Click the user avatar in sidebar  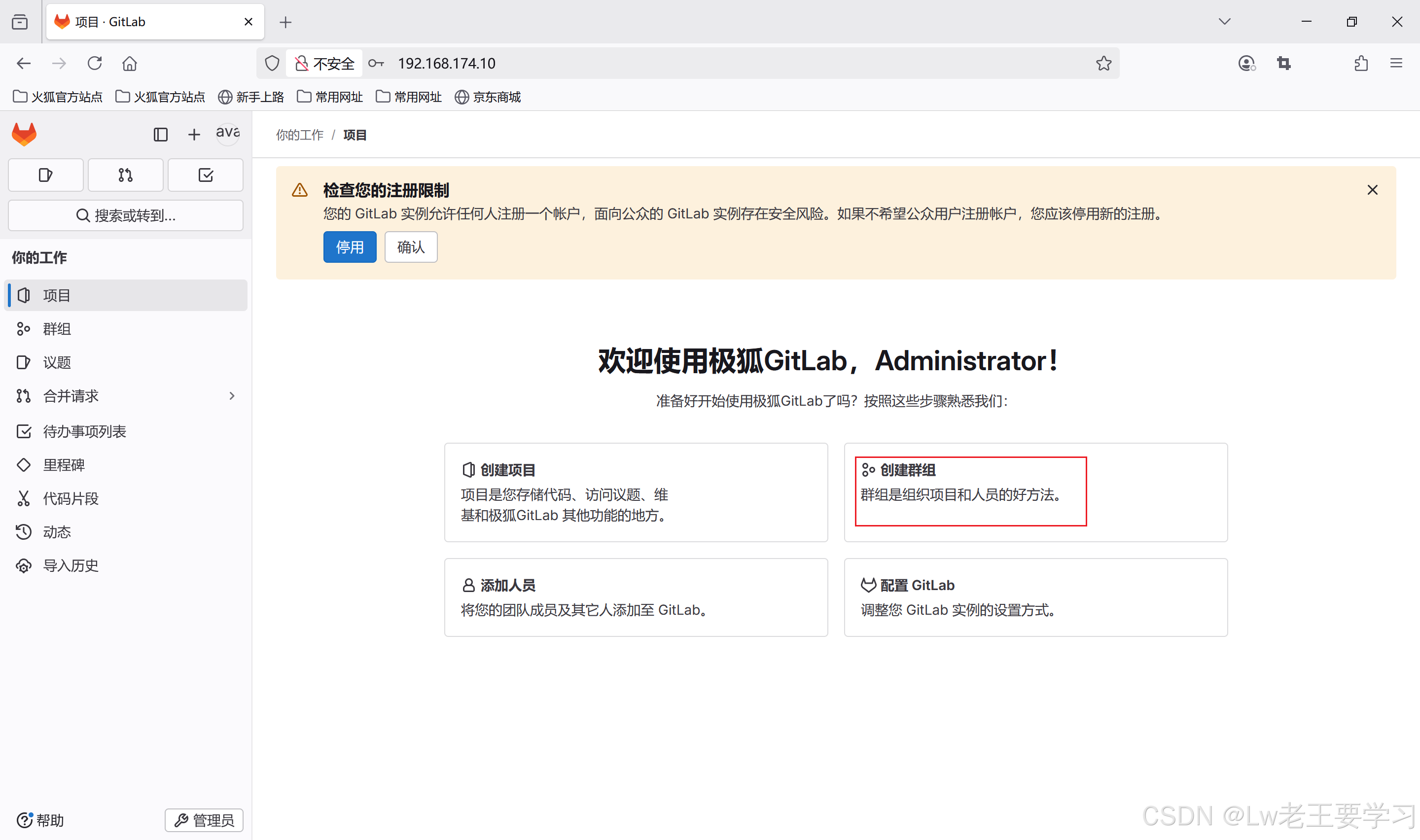227,135
